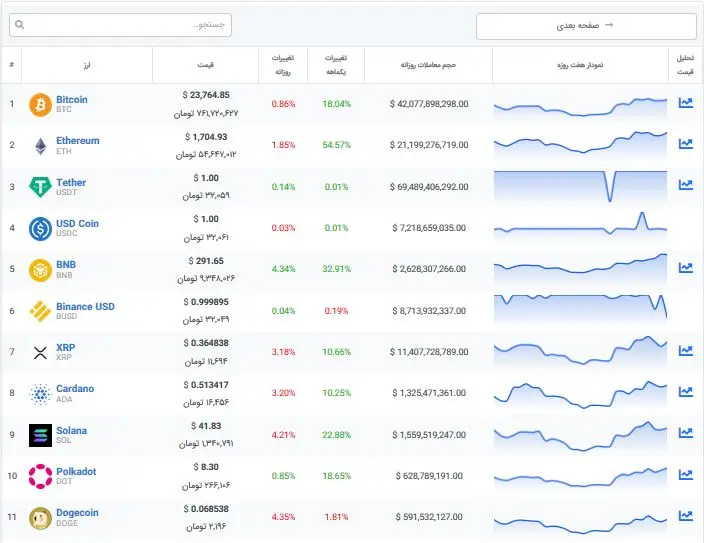Click the Tether coin logo
The image size is (704, 543).
40,187
